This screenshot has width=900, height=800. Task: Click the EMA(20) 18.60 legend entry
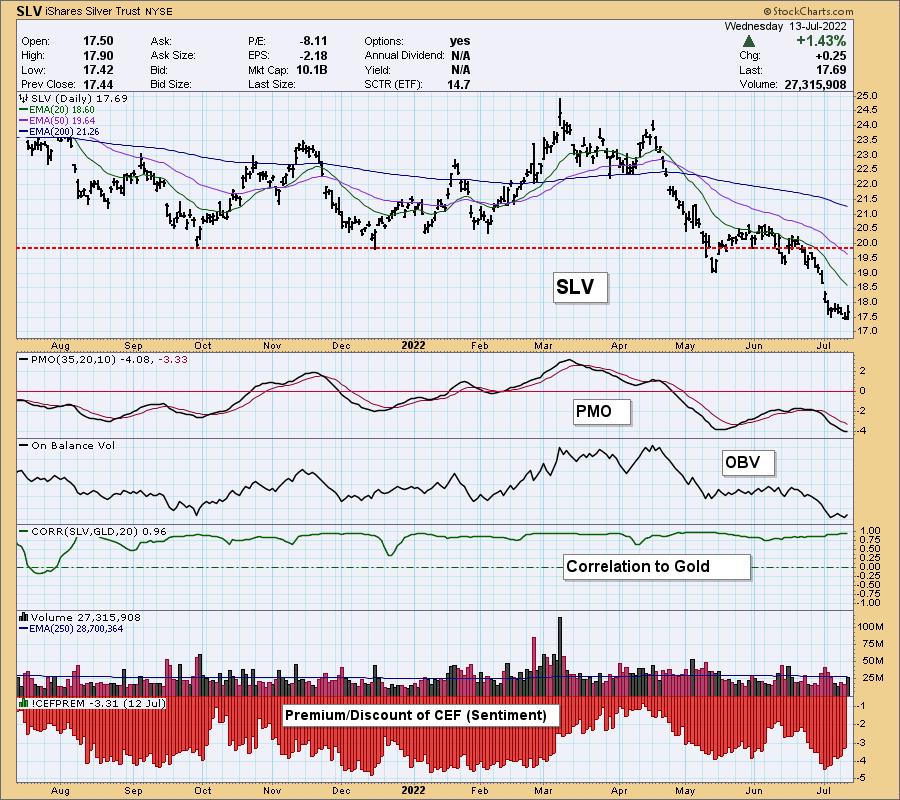tap(57, 109)
